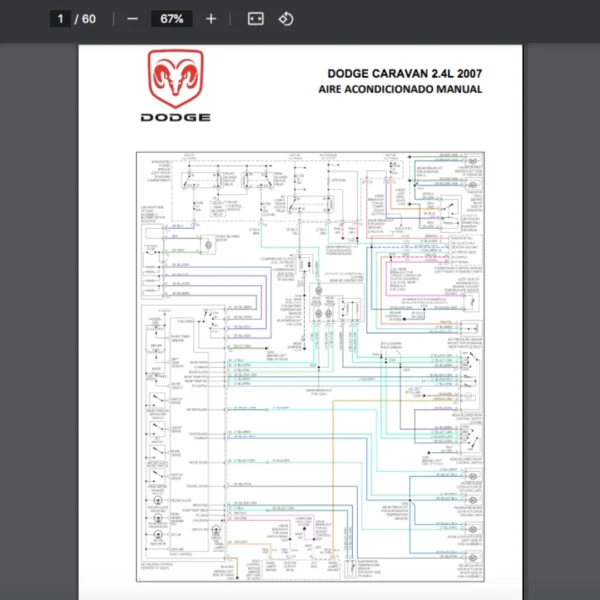
Task: Click the DODGE wordmark under the logo
Action: [176, 117]
